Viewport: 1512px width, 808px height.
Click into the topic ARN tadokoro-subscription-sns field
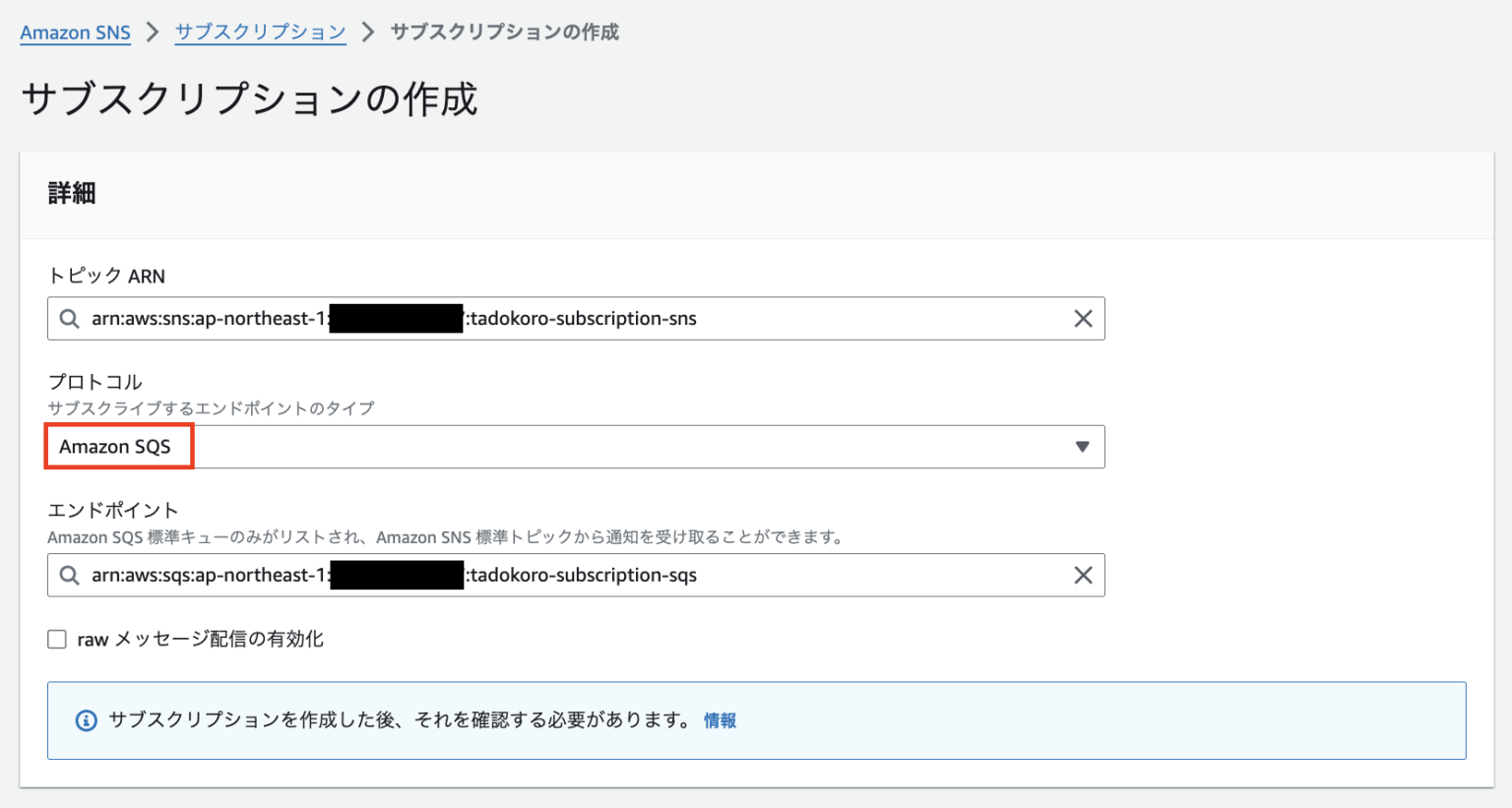point(581,319)
